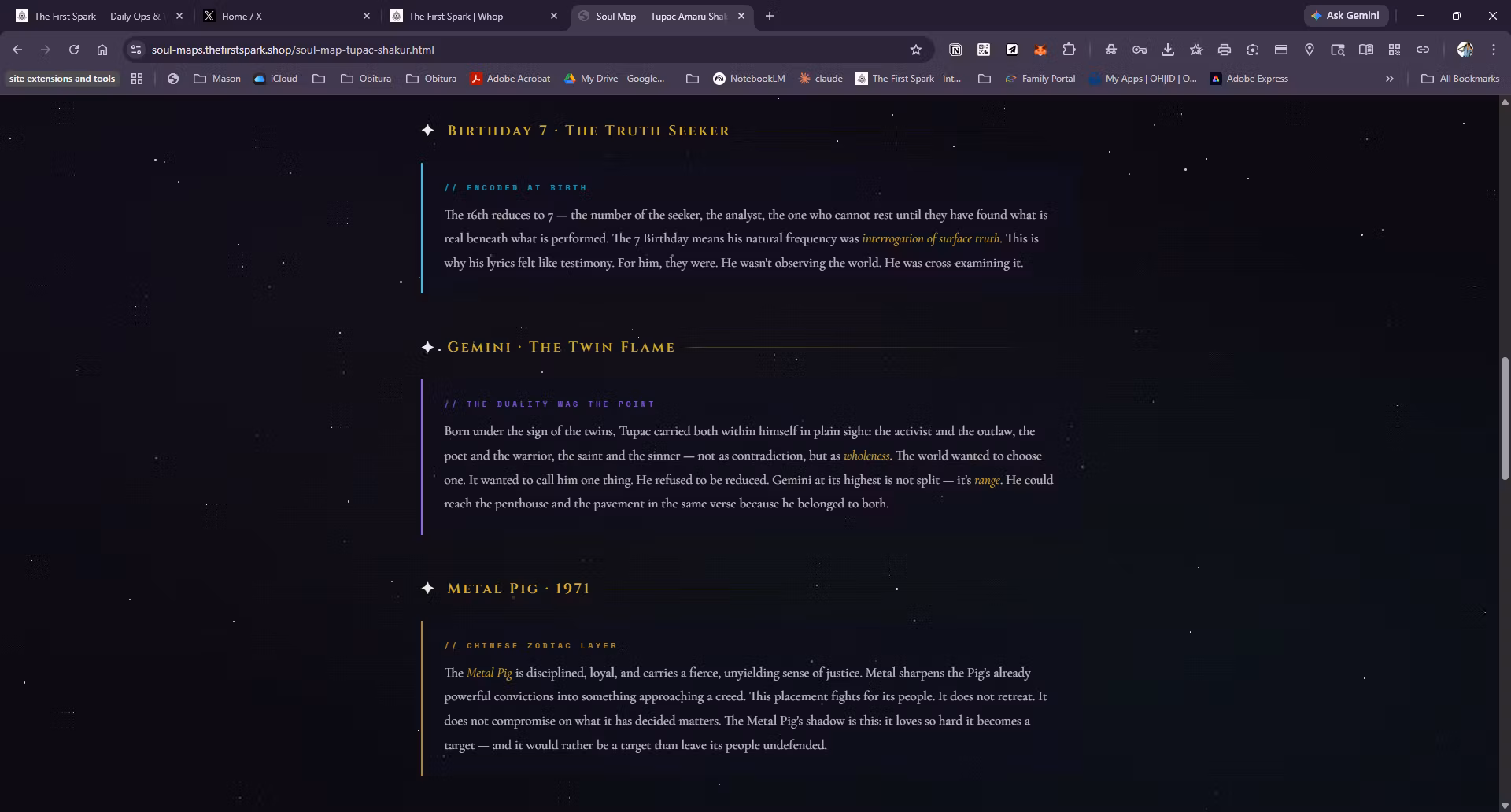Open the Family Portal bookmark
1511x812 pixels.
coord(1040,79)
